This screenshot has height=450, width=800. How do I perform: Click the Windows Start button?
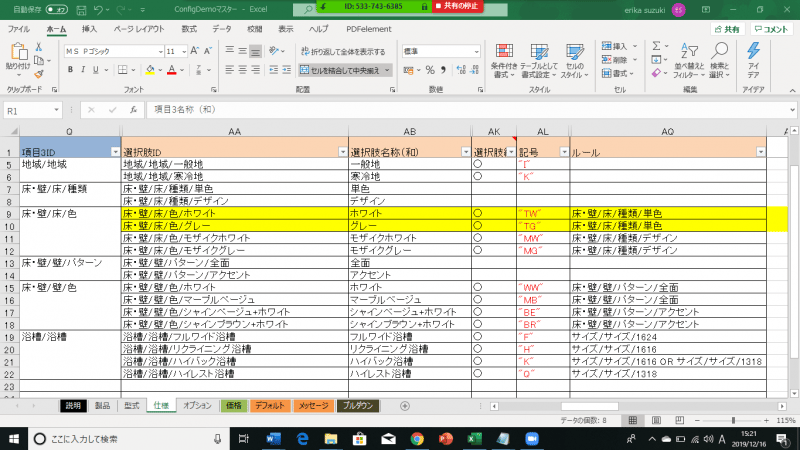click(x=13, y=439)
